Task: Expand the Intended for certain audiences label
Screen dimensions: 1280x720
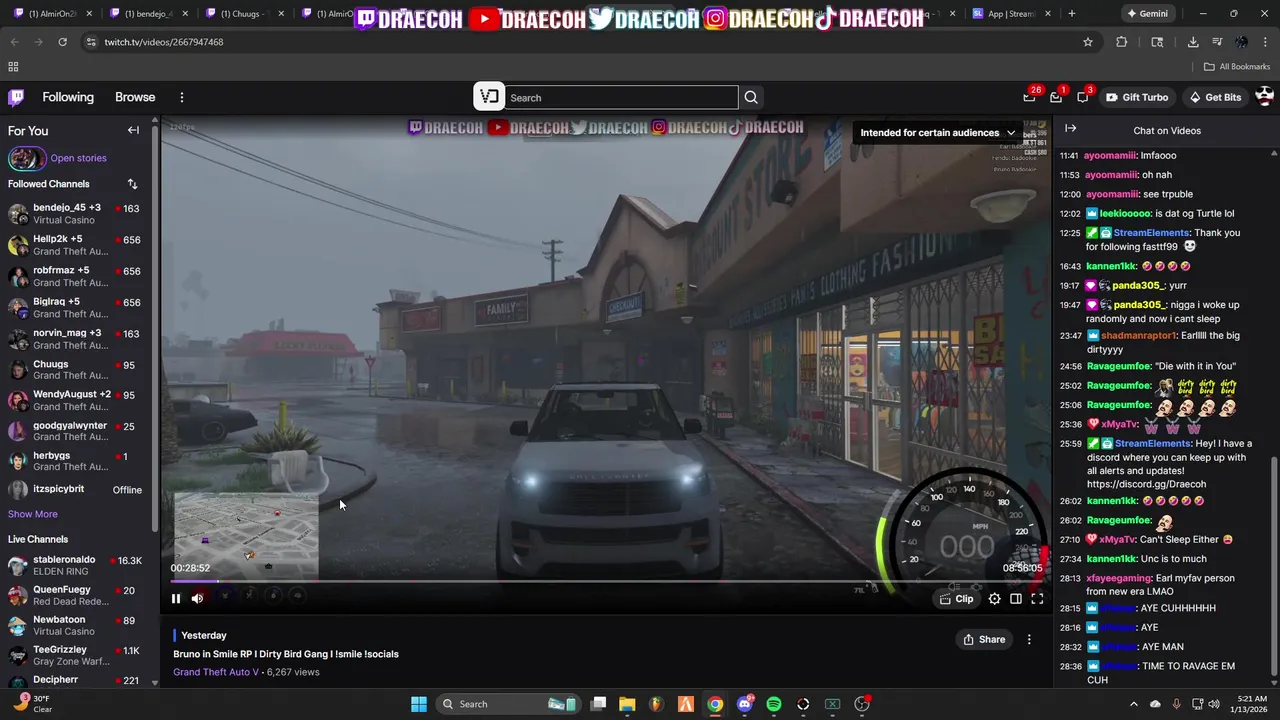Action: (x=937, y=132)
